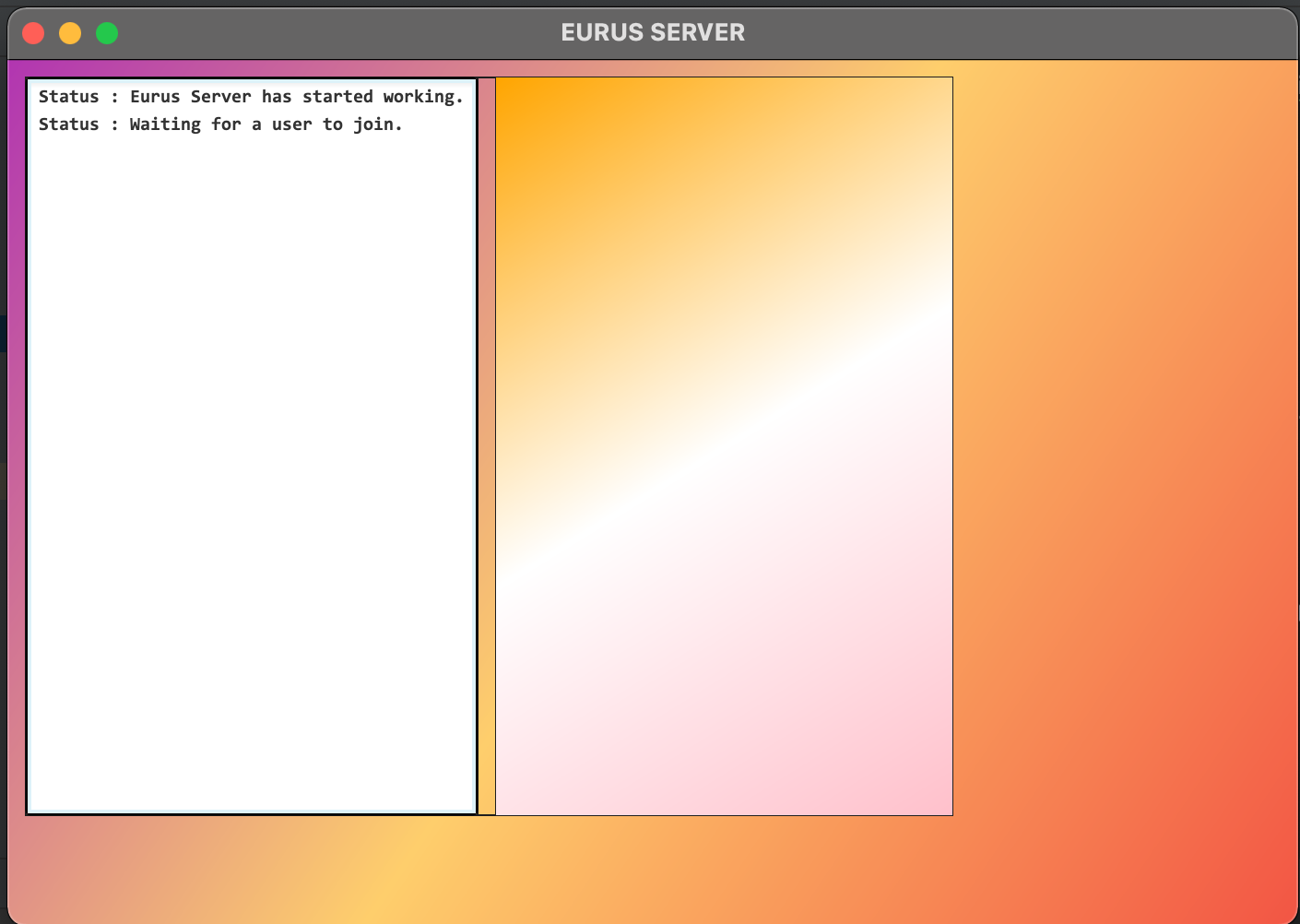This screenshot has width=1300, height=924.
Task: Click the red close traffic light
Action: click(33, 32)
